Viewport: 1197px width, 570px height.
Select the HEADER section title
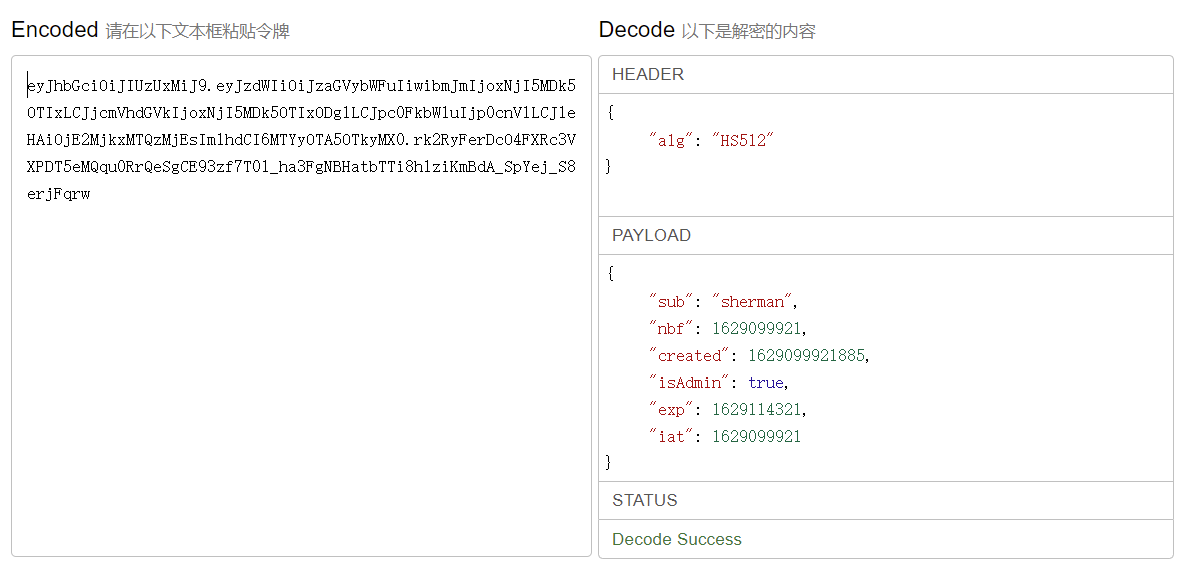(648, 74)
